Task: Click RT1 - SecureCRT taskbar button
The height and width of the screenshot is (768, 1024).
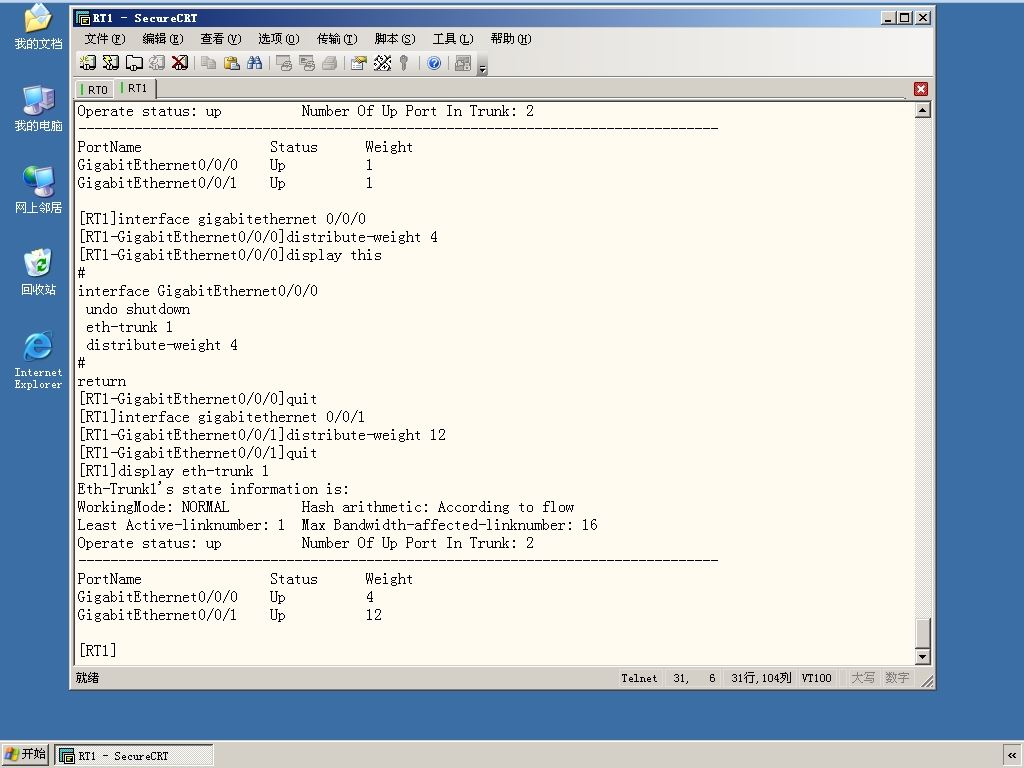Action: pos(134,756)
